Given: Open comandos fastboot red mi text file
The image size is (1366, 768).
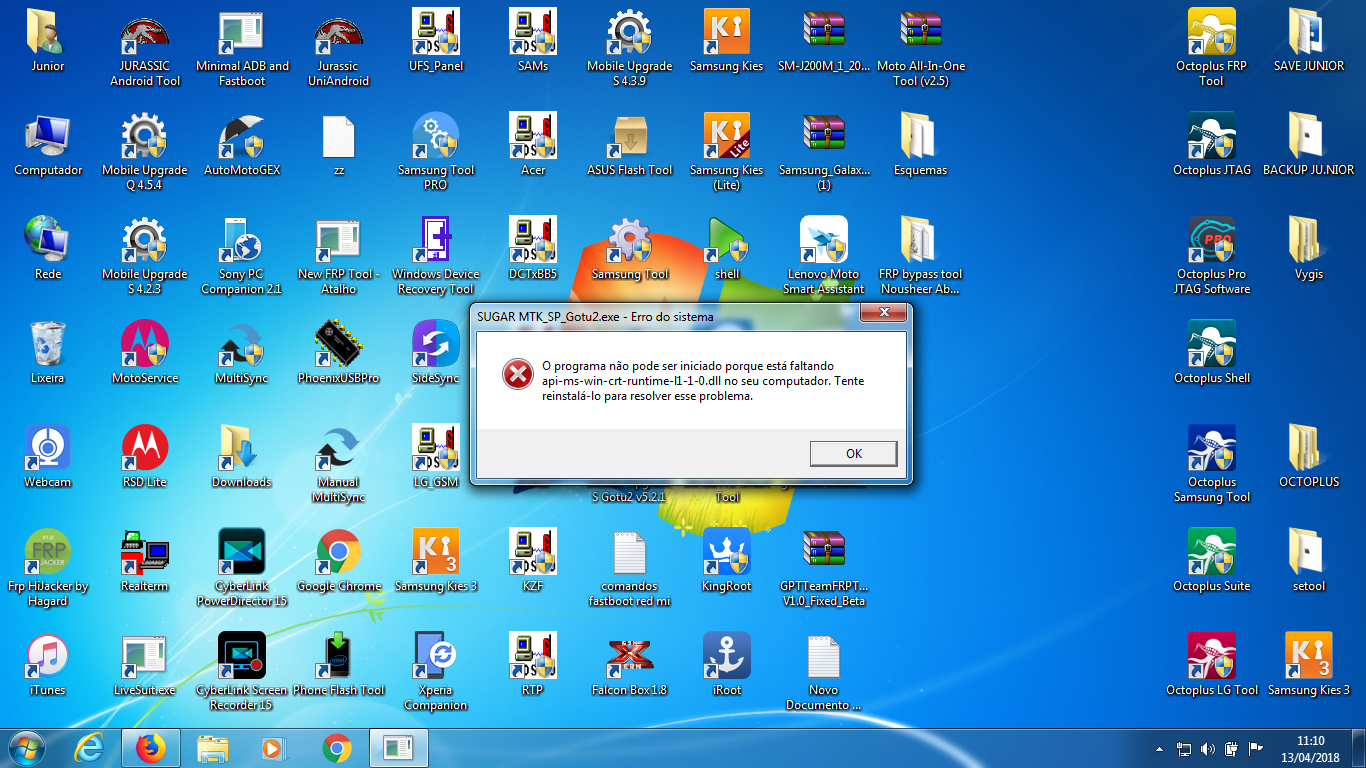Looking at the screenshot, I should tap(630, 568).
